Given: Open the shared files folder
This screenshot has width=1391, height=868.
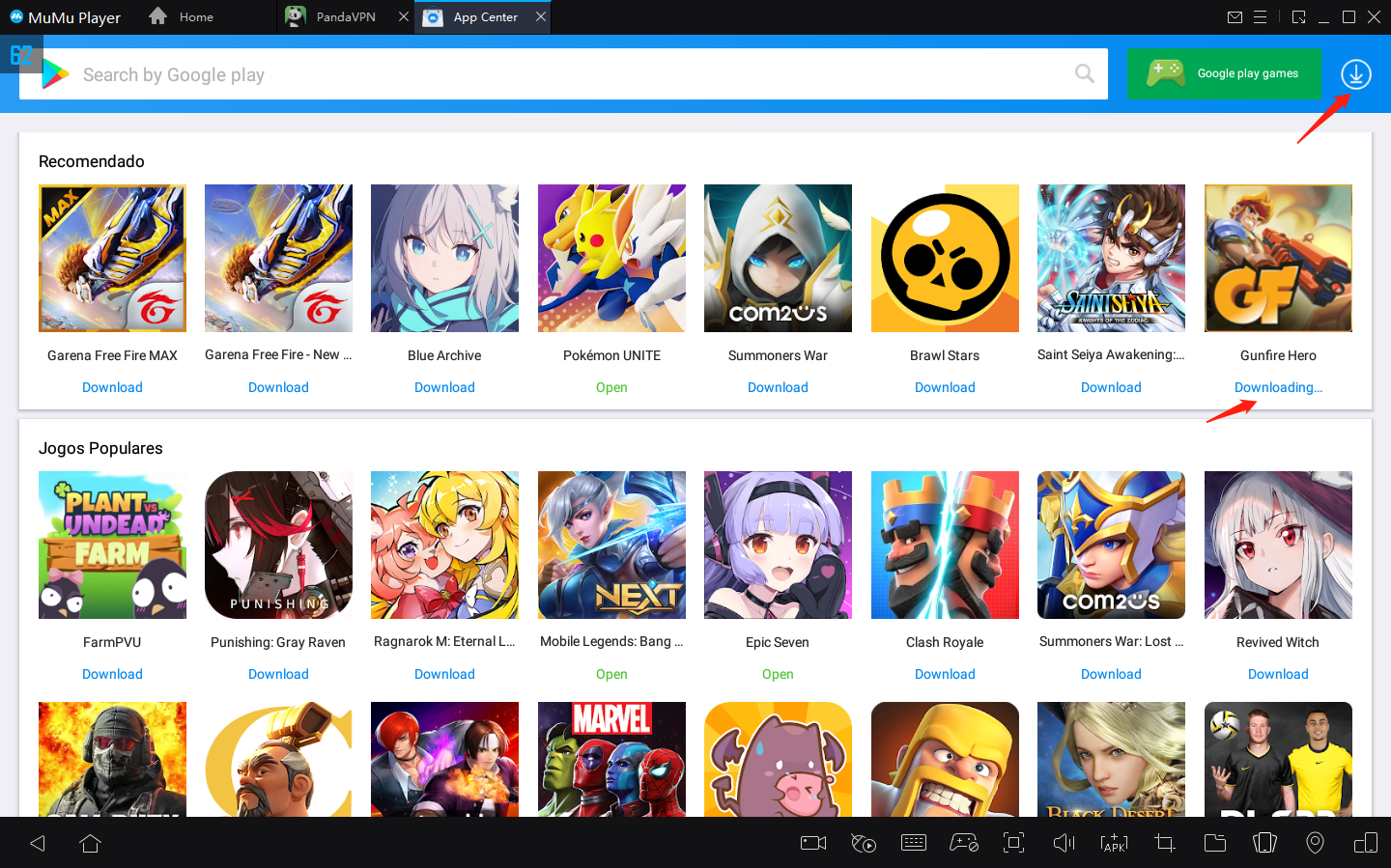Looking at the screenshot, I should click(1215, 842).
